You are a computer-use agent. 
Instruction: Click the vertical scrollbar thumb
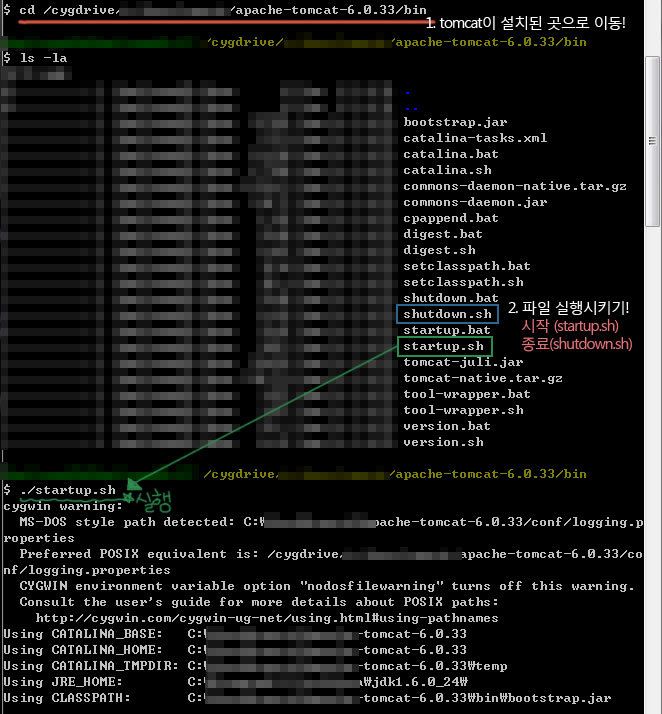(652, 141)
